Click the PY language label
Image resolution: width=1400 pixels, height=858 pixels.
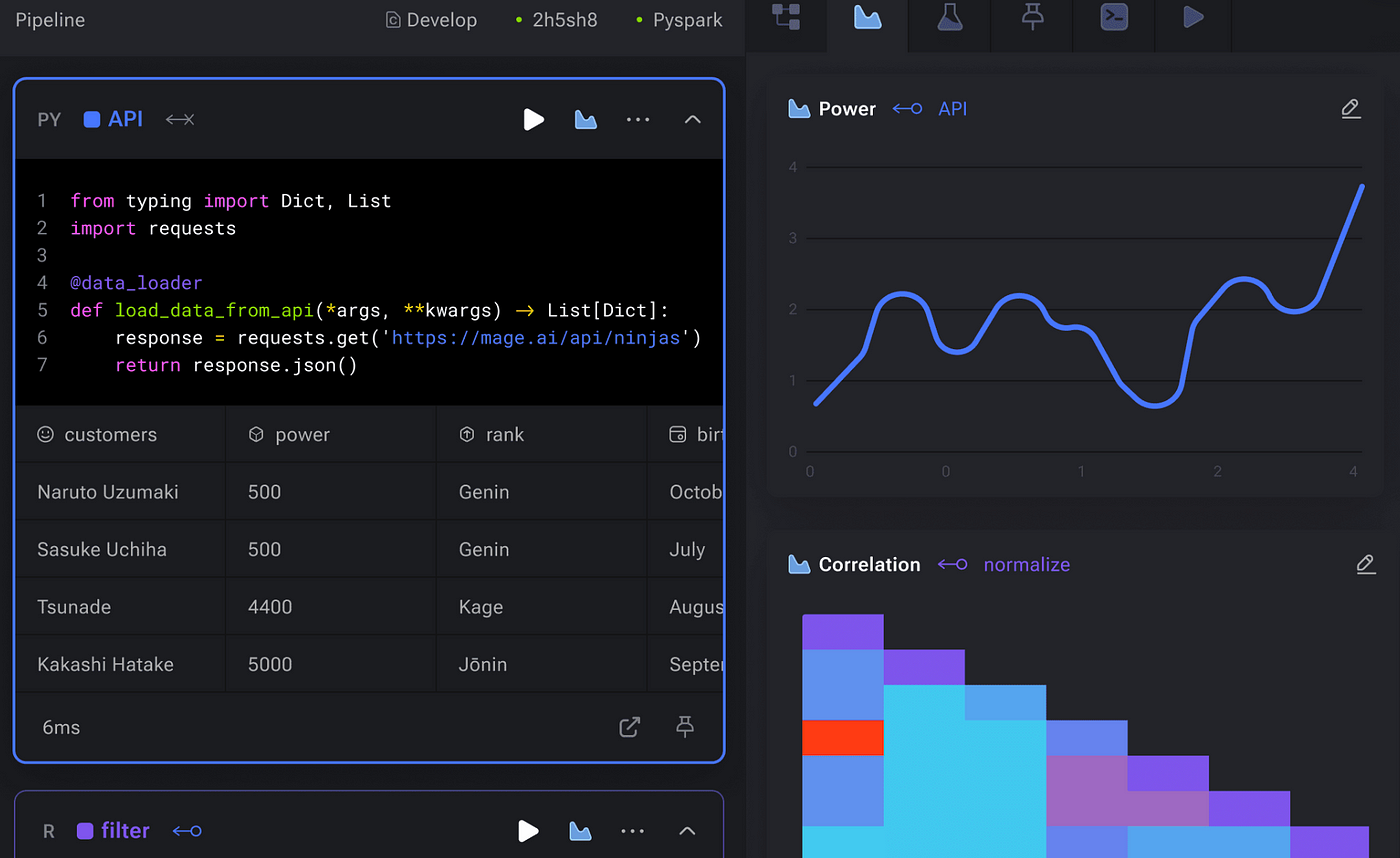[49, 120]
